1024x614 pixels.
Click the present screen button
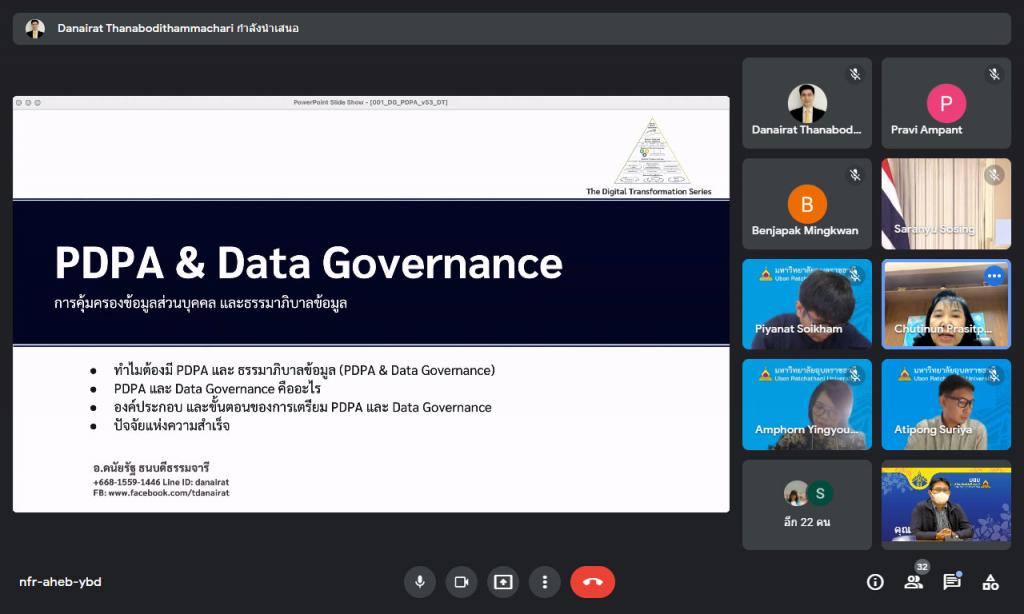(x=503, y=582)
